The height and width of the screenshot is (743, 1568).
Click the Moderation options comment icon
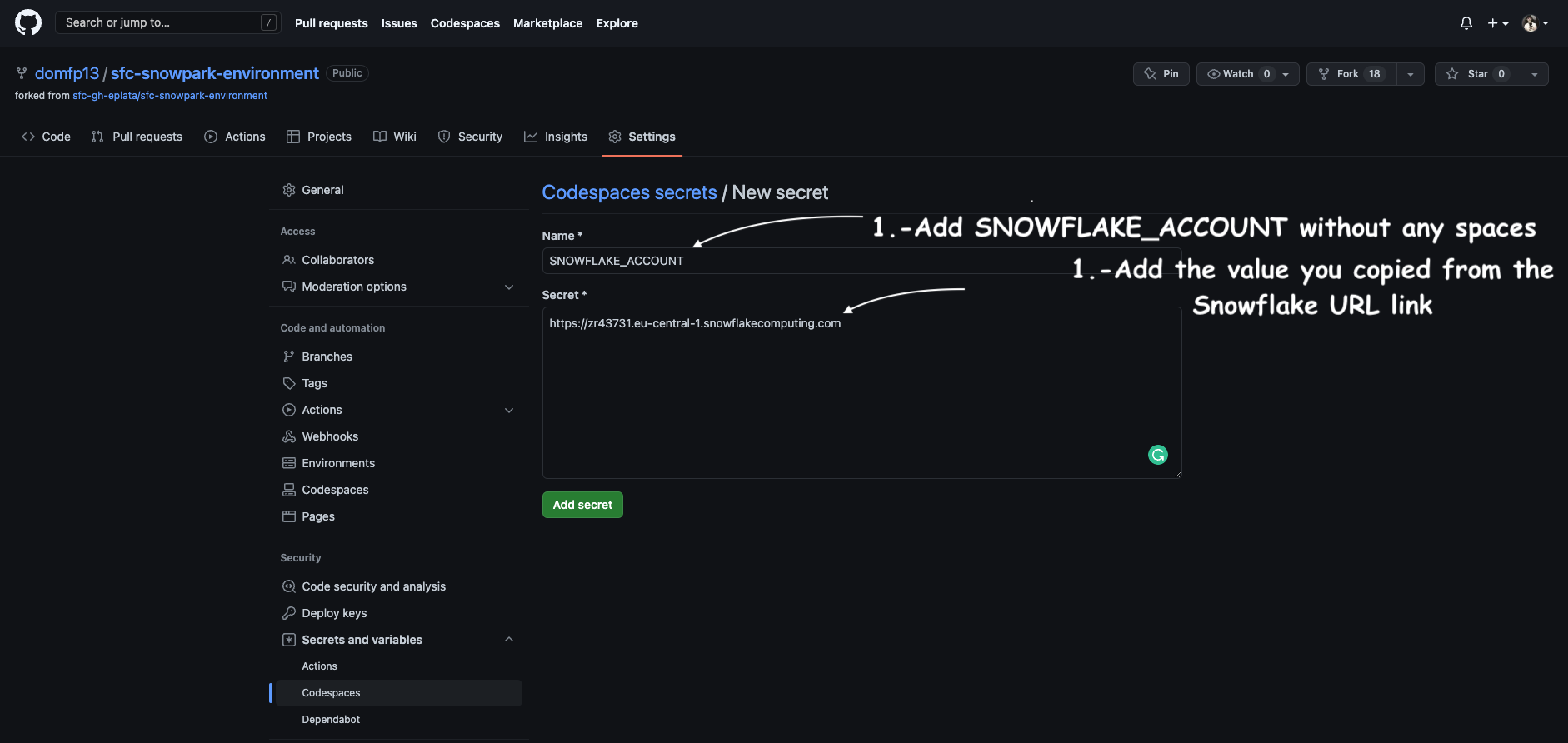pos(289,287)
